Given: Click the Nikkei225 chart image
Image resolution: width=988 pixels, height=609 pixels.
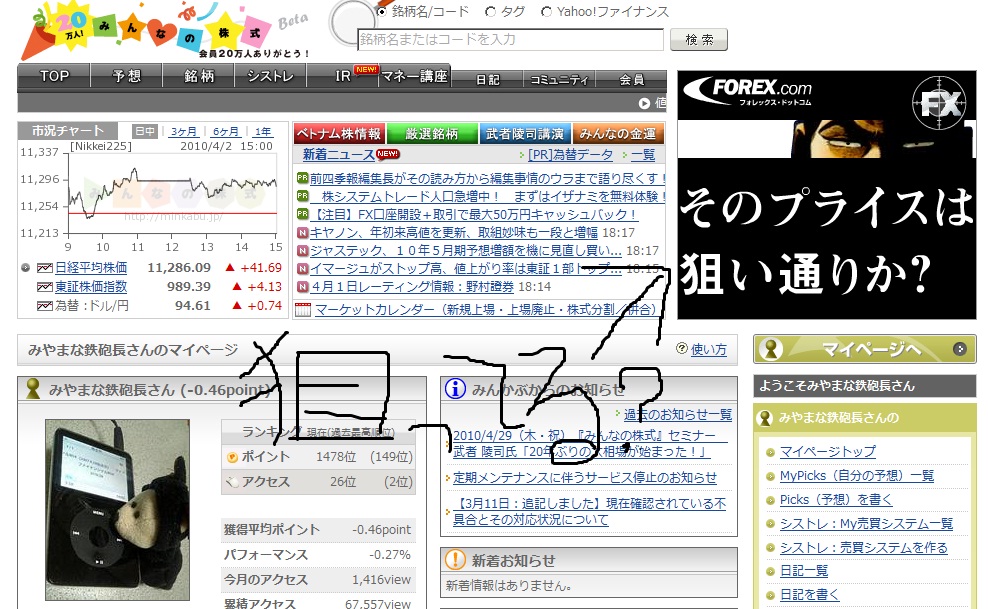Looking at the screenshot, I should (x=151, y=196).
